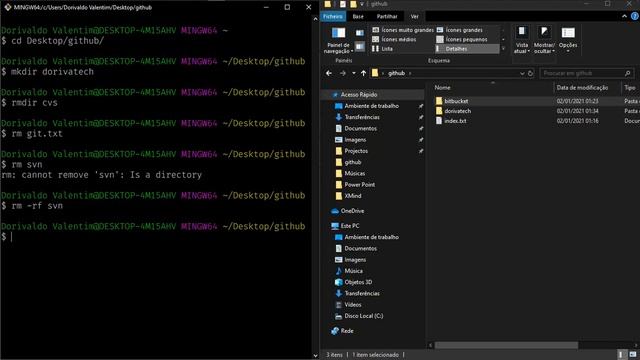Select the dorivatech folder
640x360 pixels.
(458, 111)
